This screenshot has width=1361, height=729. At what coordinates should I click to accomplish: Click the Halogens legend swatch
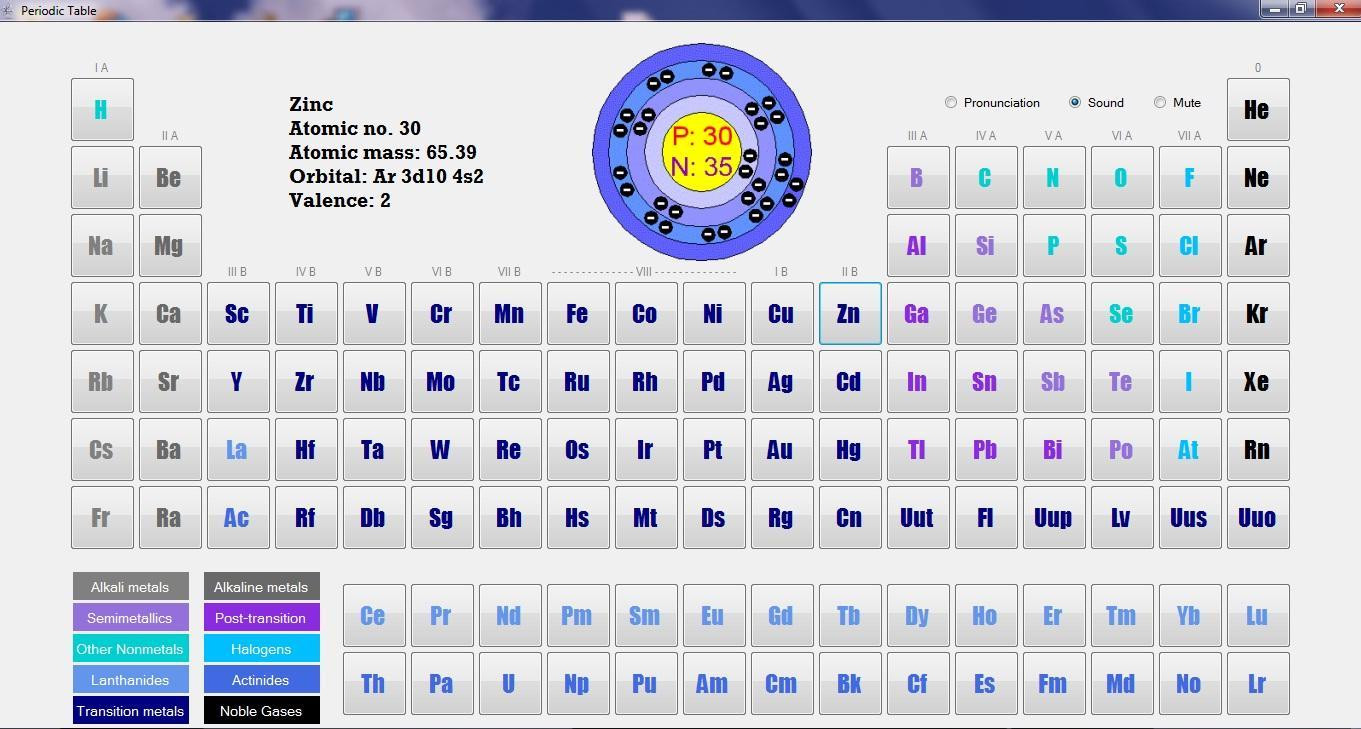tap(261, 649)
